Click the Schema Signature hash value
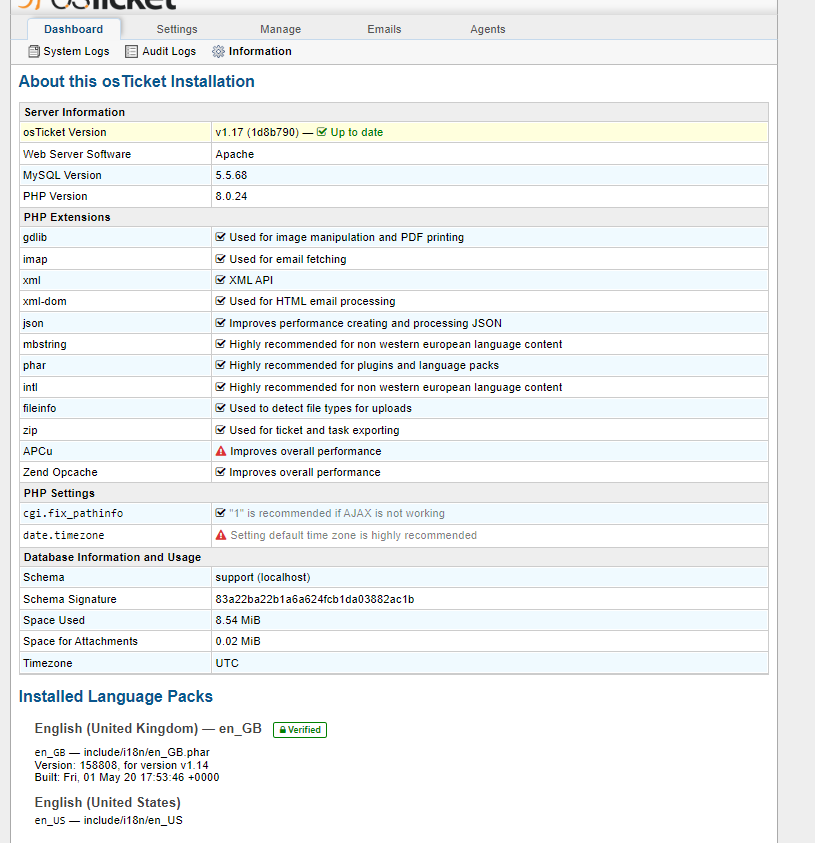 [314, 599]
